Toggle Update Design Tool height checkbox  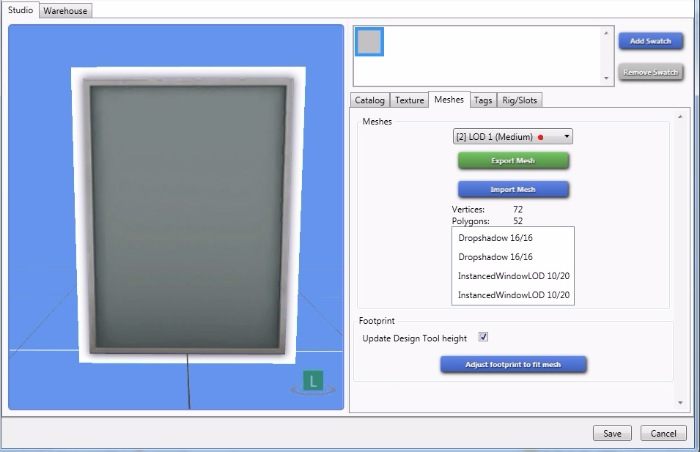tap(483, 338)
